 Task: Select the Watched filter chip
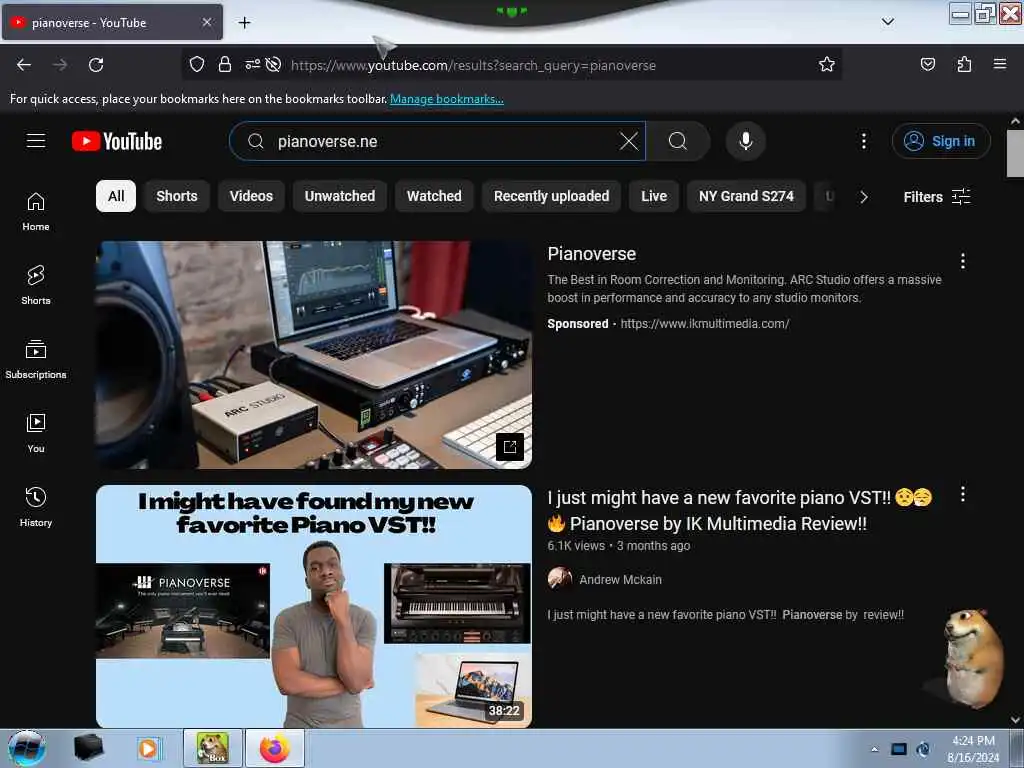pos(434,196)
